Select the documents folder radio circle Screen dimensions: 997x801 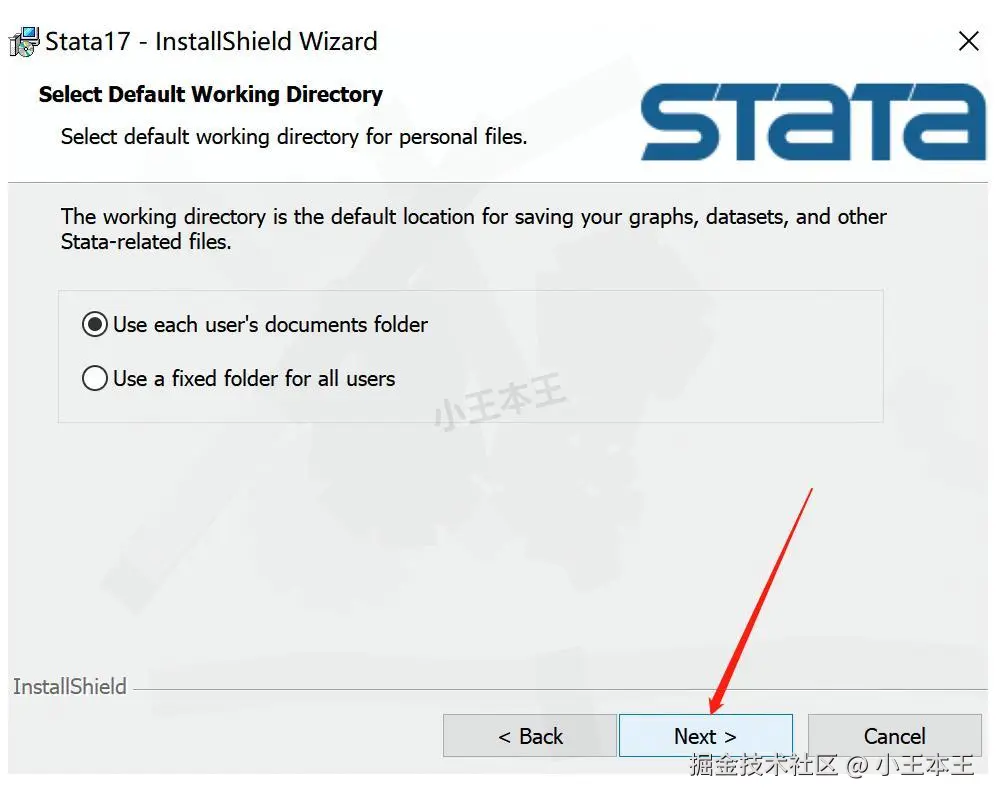(x=95, y=325)
